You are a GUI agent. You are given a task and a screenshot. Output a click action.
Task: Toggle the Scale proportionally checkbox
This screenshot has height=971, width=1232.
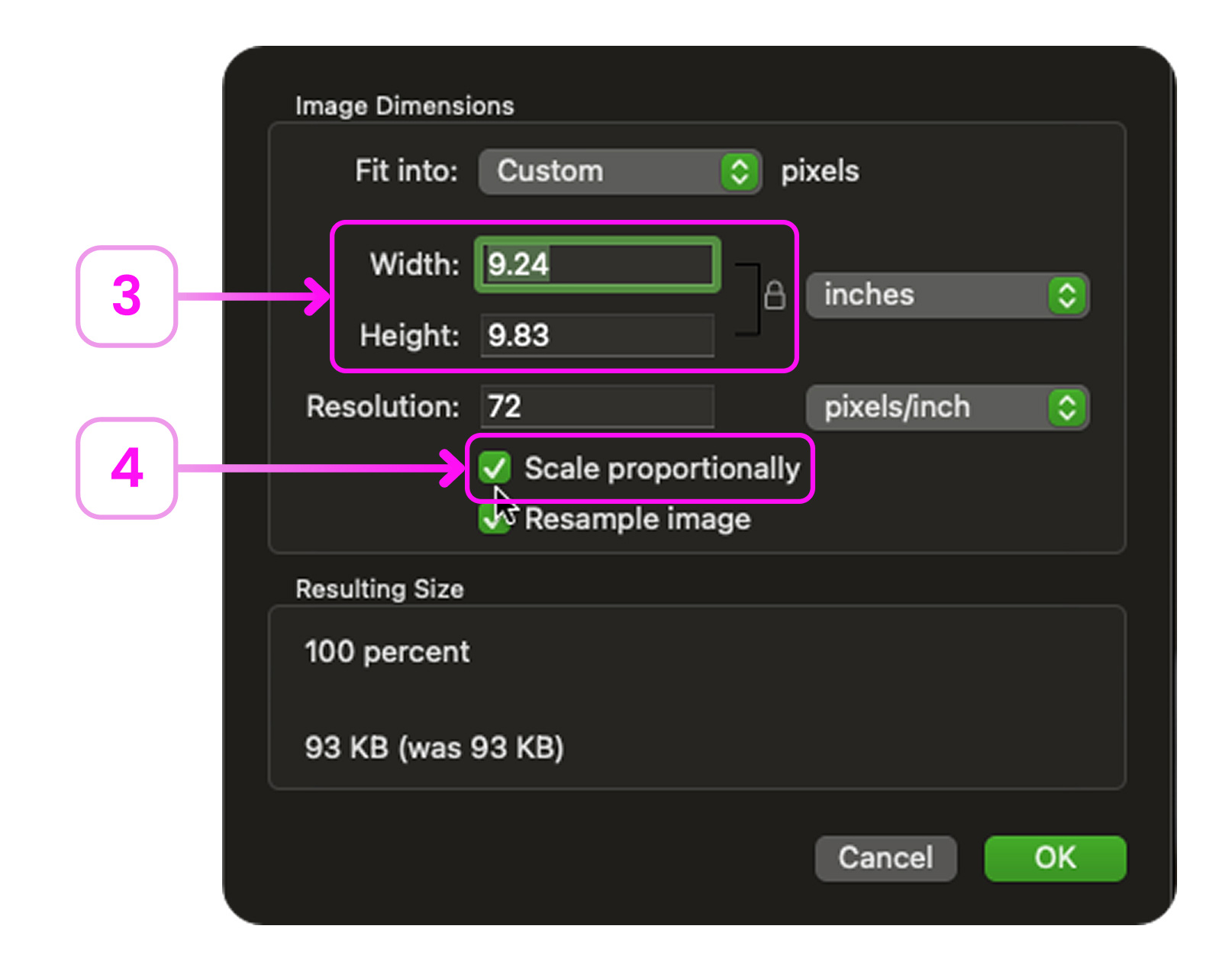(x=495, y=468)
